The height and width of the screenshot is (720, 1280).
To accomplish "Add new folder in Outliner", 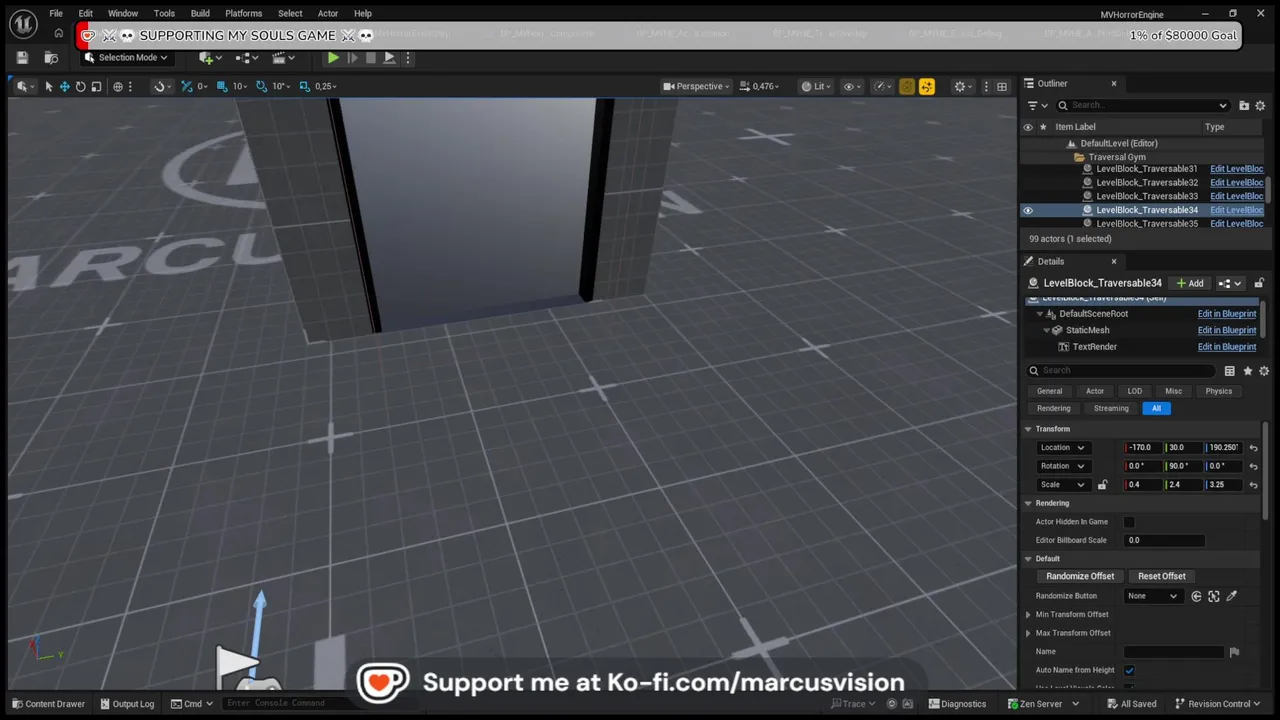I will pos(1244,105).
